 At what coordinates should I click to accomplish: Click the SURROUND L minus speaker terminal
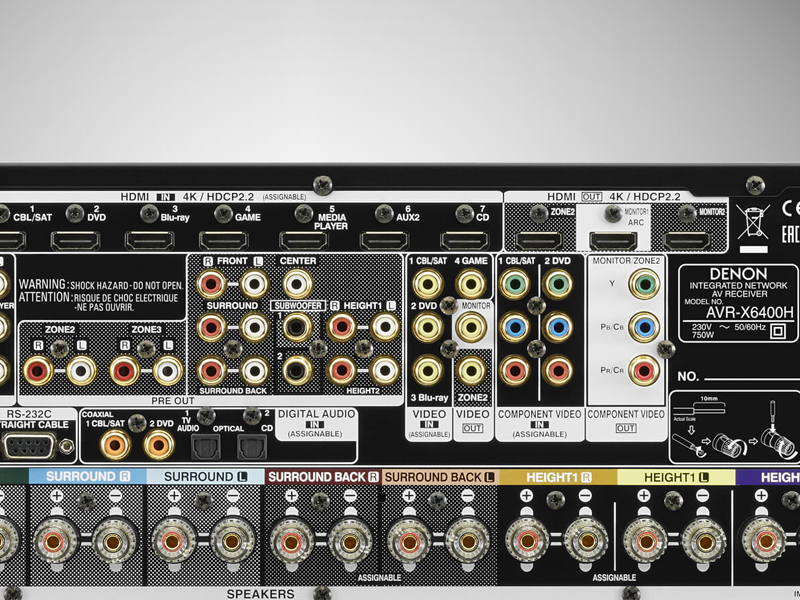click(231, 542)
